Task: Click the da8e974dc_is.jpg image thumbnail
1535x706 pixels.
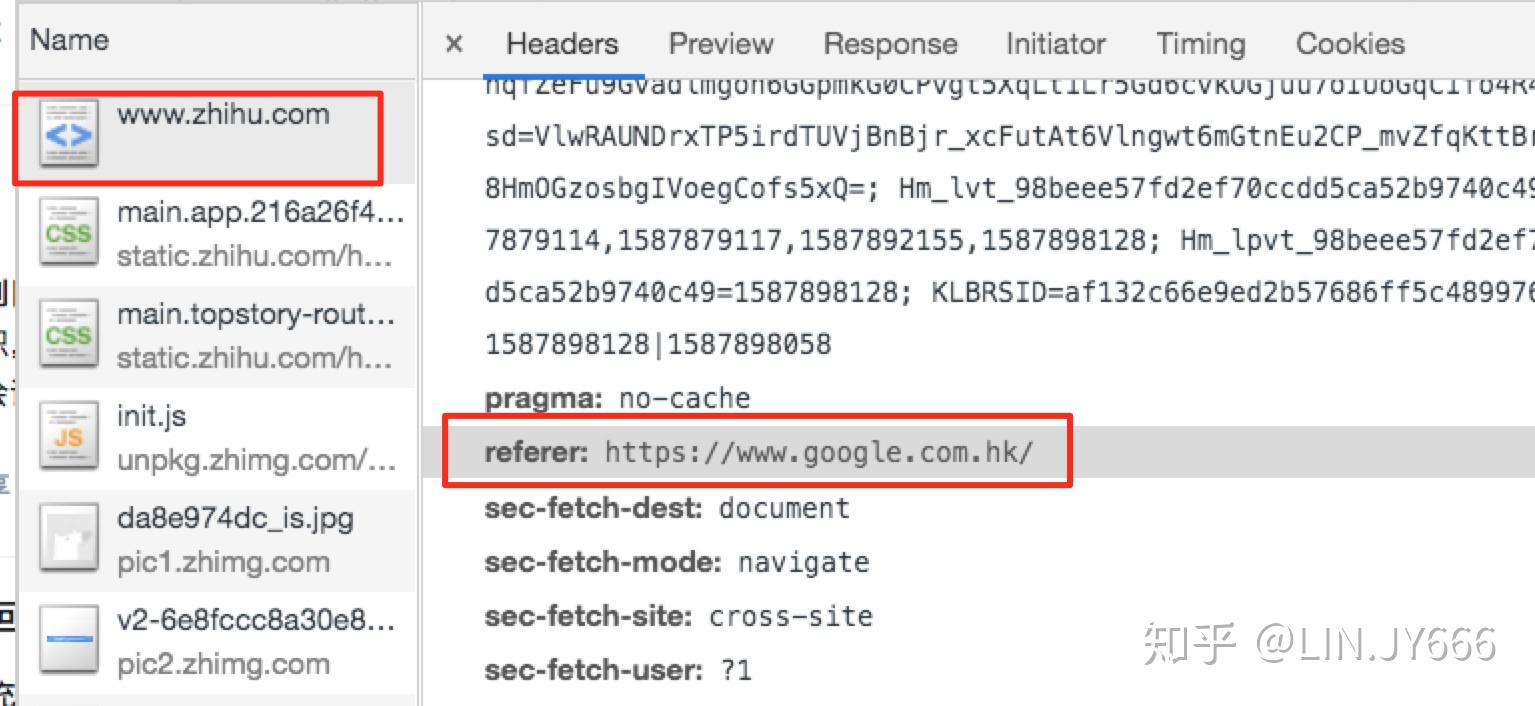Action: [x=69, y=540]
